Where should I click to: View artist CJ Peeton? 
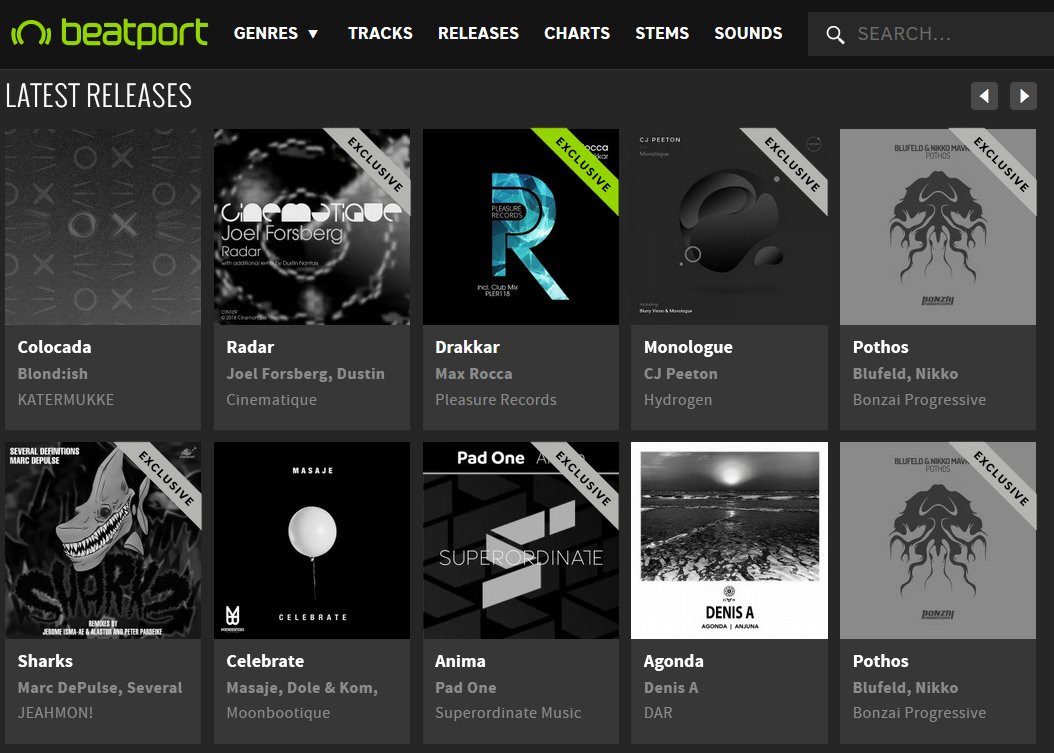(680, 374)
